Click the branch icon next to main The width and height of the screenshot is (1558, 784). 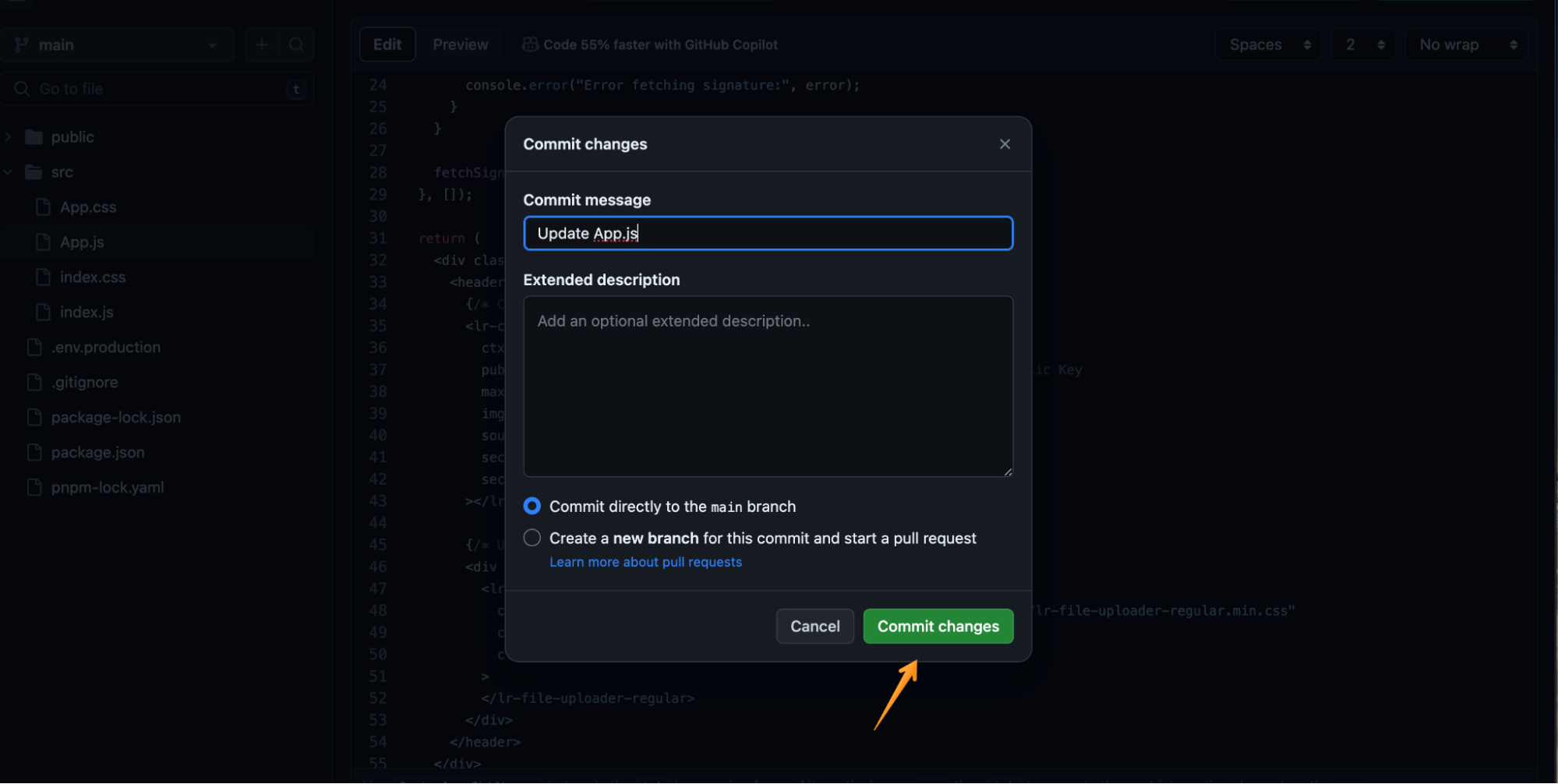[20, 44]
